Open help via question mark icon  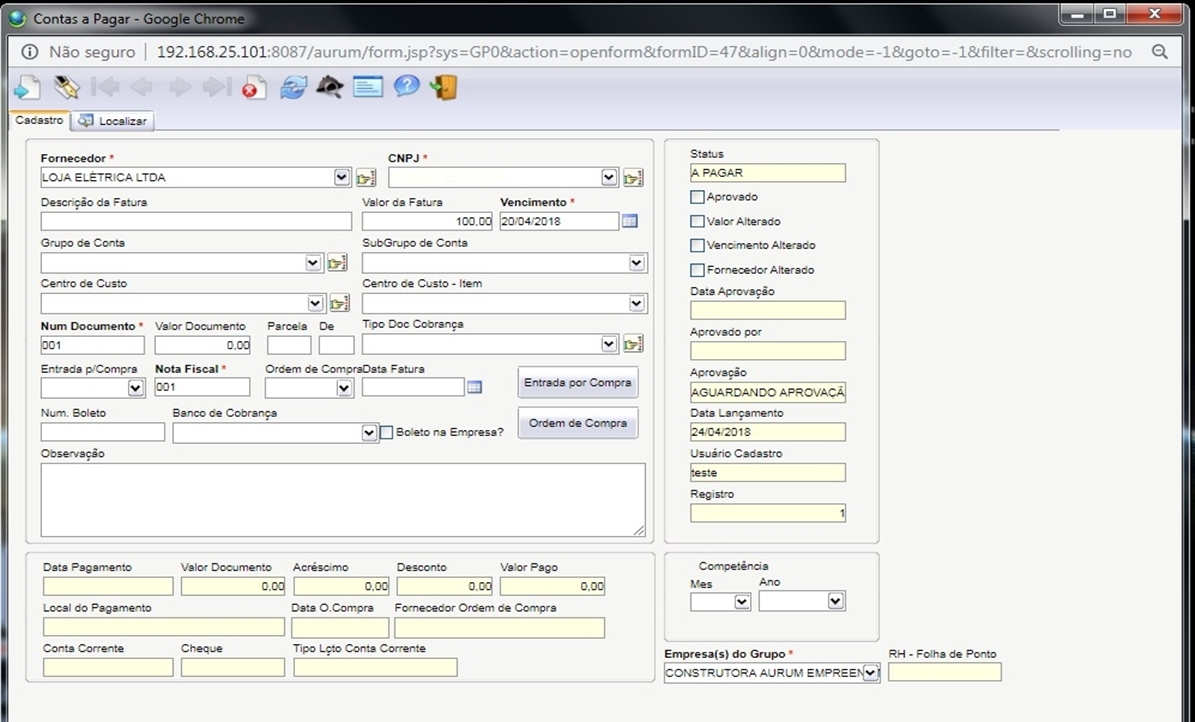406,87
